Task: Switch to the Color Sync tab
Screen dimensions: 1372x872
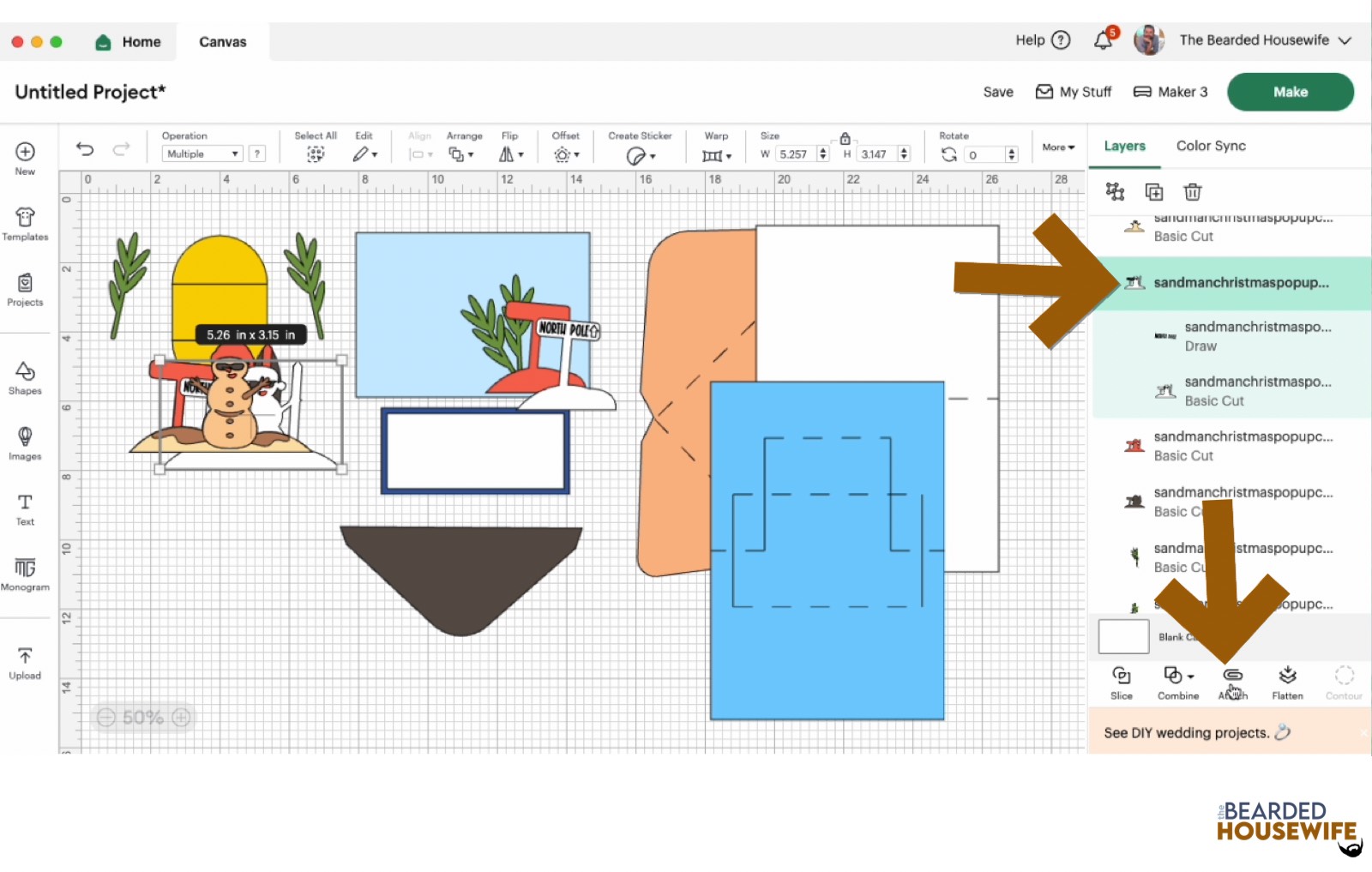Action: [1211, 147]
